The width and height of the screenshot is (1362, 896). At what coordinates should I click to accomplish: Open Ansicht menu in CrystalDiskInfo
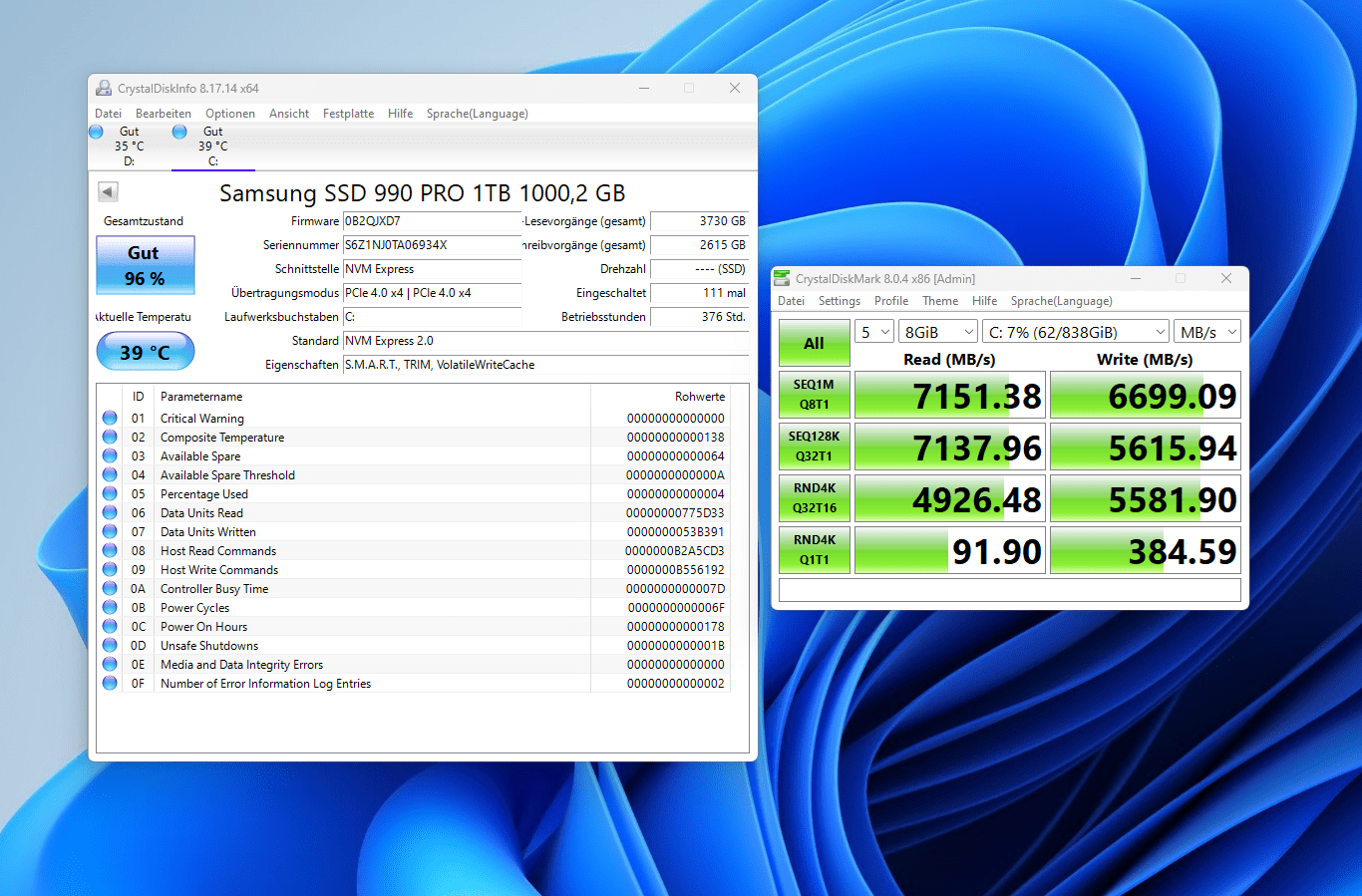click(289, 114)
